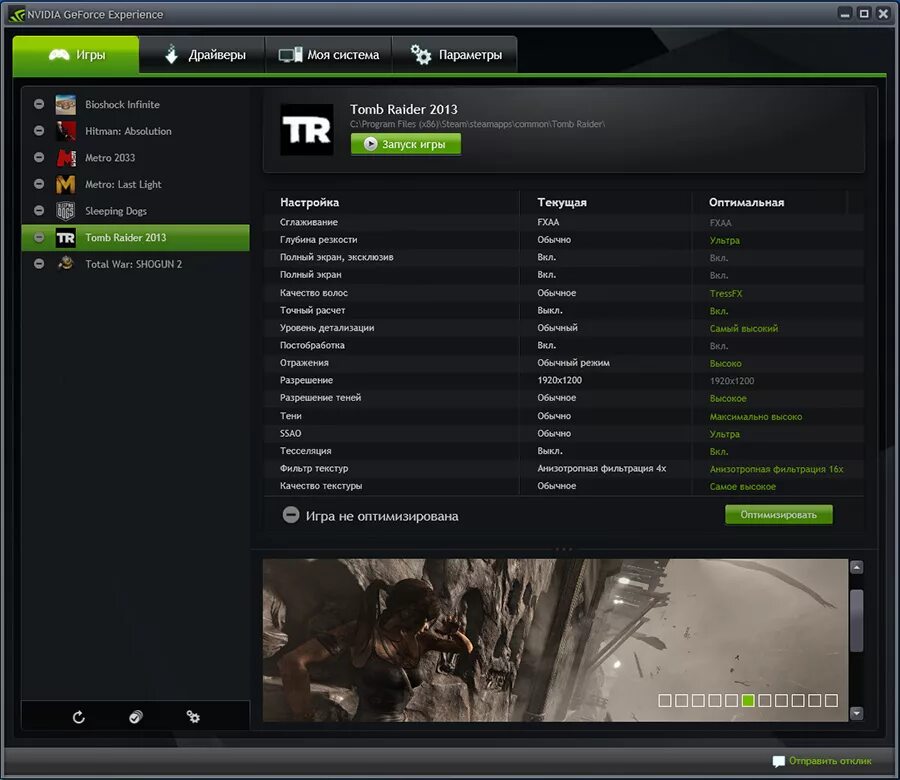Screen dimensions: 900x780
Task: Click status circle next to Tomb Raider 2013
Action: click(x=39, y=238)
